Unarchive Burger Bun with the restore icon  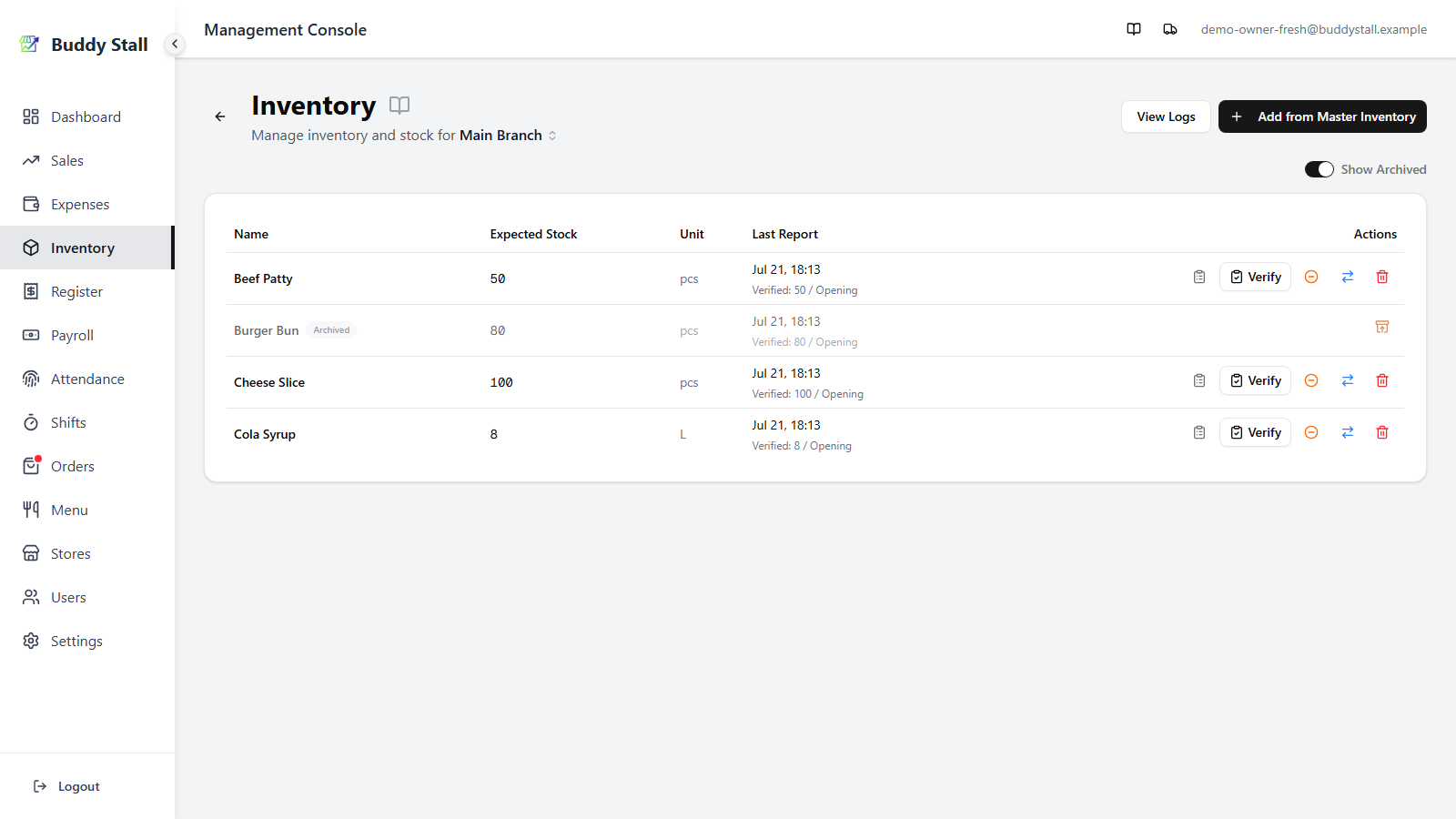pos(1382,327)
